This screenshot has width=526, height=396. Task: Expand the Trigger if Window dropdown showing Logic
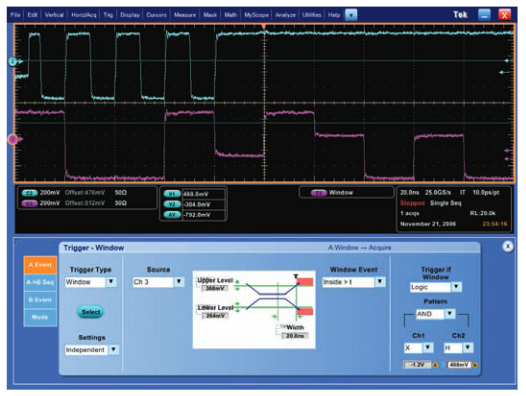point(456,287)
